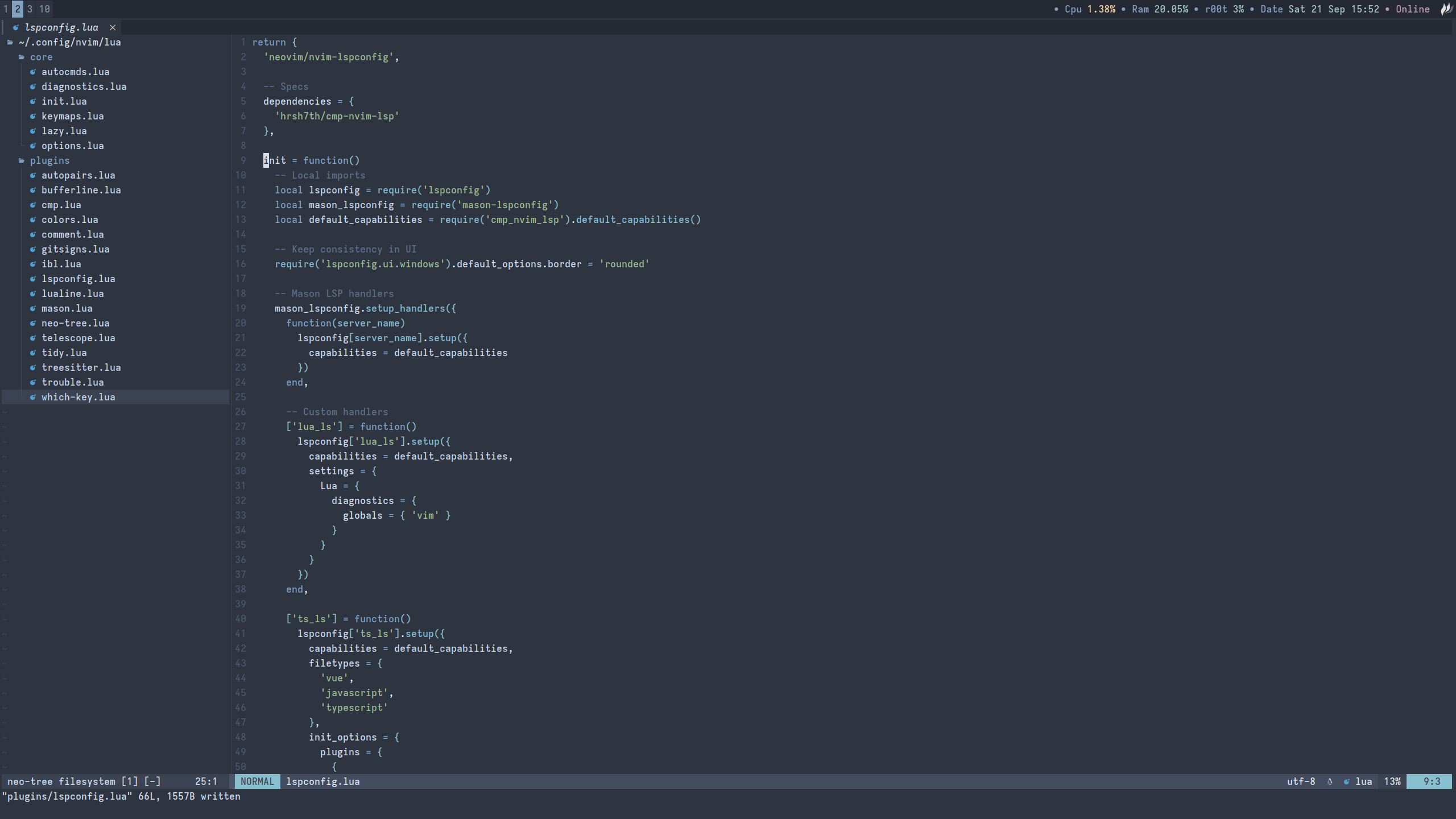Viewport: 1456px width, 819px height.
Task: Collapse the plugins folder icon
Action: (22, 160)
